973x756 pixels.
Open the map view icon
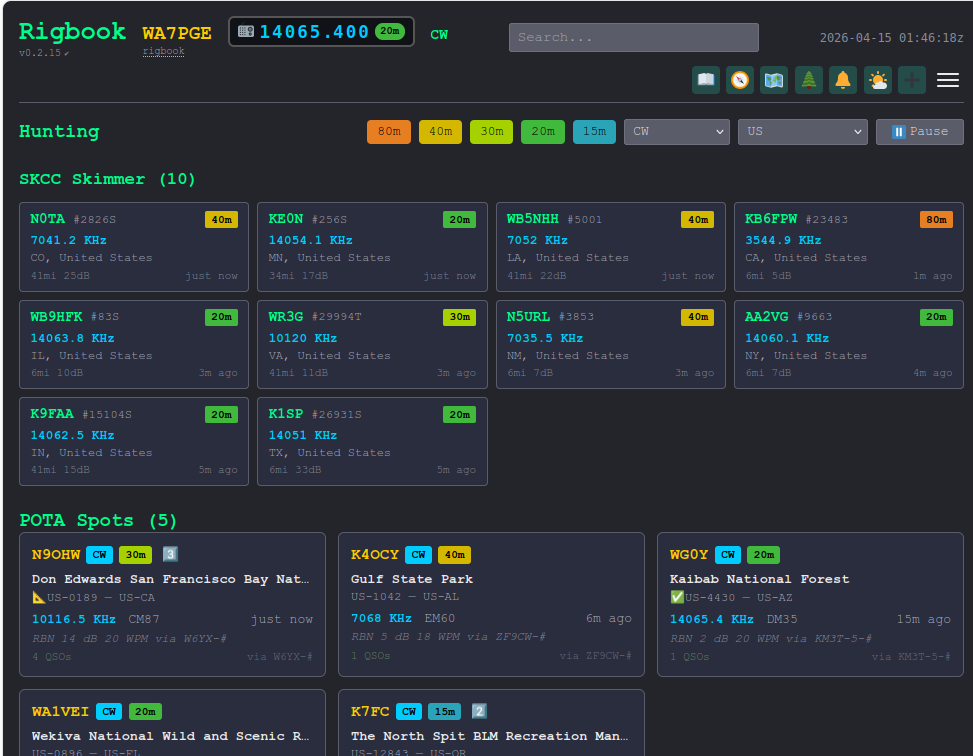[x=773, y=80]
